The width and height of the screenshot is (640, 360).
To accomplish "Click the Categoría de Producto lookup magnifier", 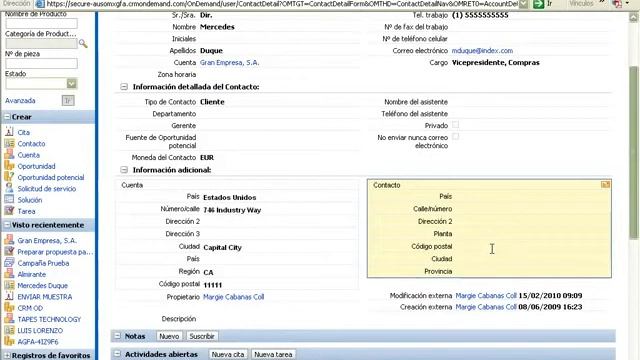I will [x=83, y=43].
